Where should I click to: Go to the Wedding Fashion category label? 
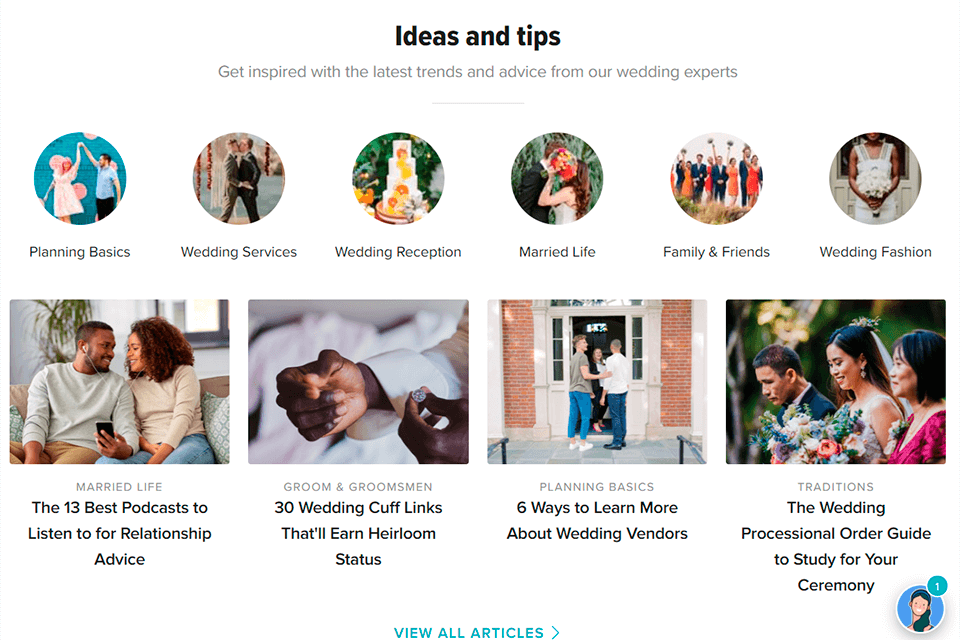(875, 252)
